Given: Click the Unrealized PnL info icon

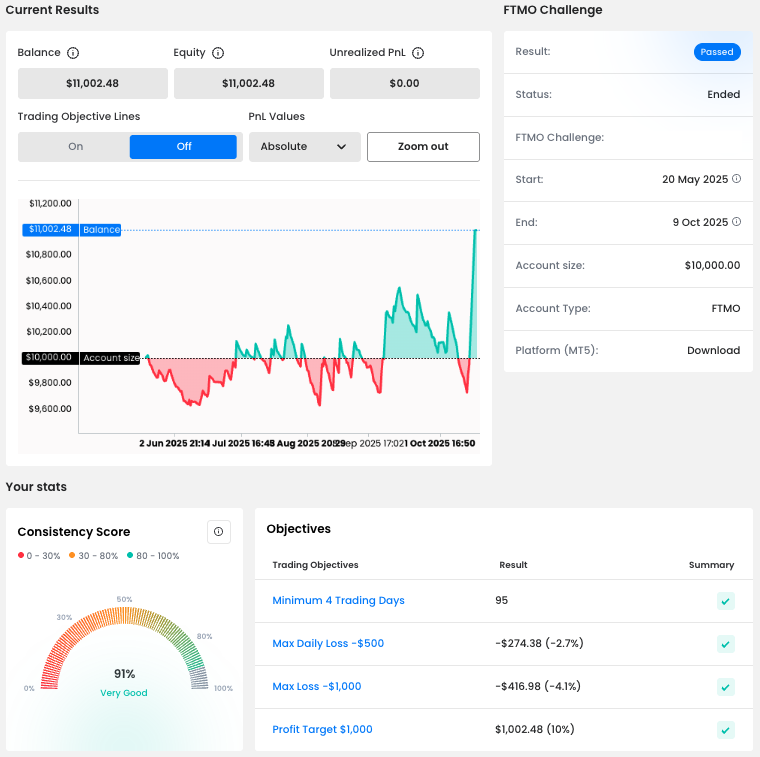Looking at the screenshot, I should tap(418, 53).
